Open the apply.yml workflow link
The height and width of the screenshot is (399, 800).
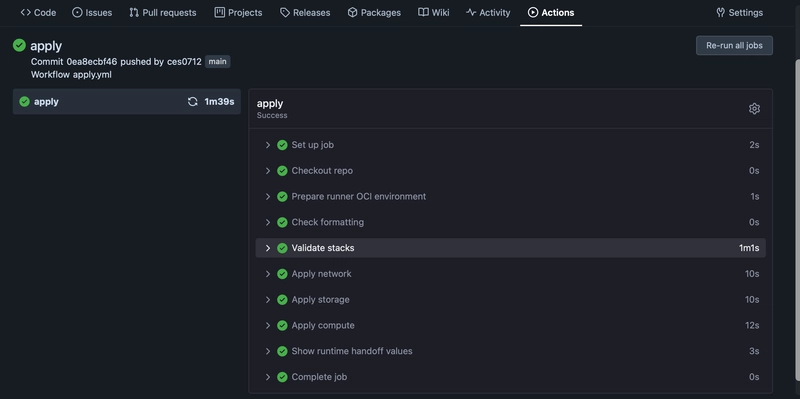pos(92,74)
